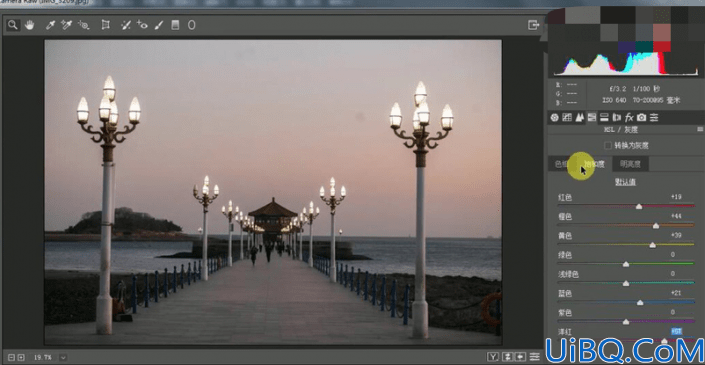
Task: Select the Graduated Filter tool
Action: [x=175, y=25]
